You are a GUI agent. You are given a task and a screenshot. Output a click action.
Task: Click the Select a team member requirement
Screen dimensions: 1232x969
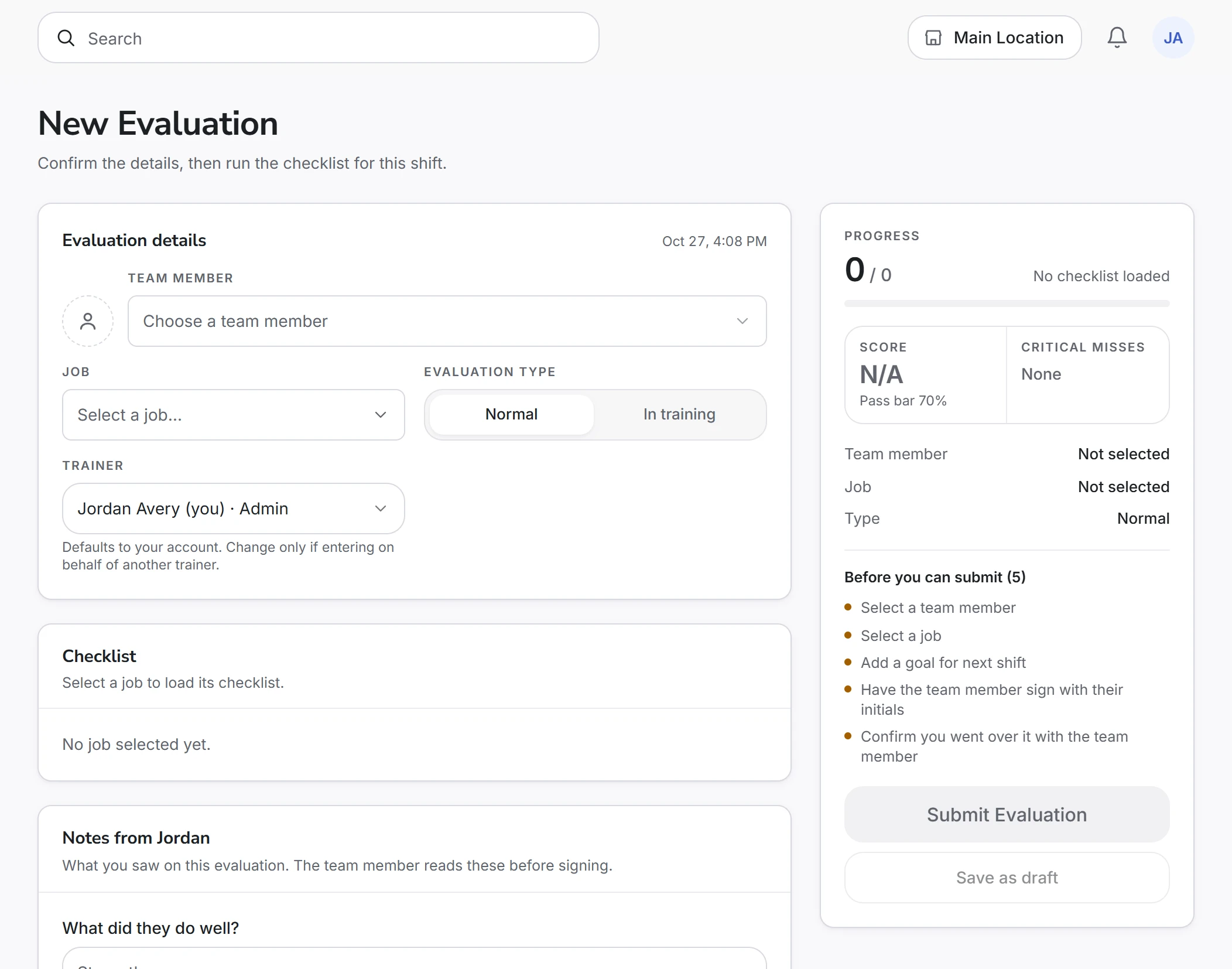click(938, 608)
